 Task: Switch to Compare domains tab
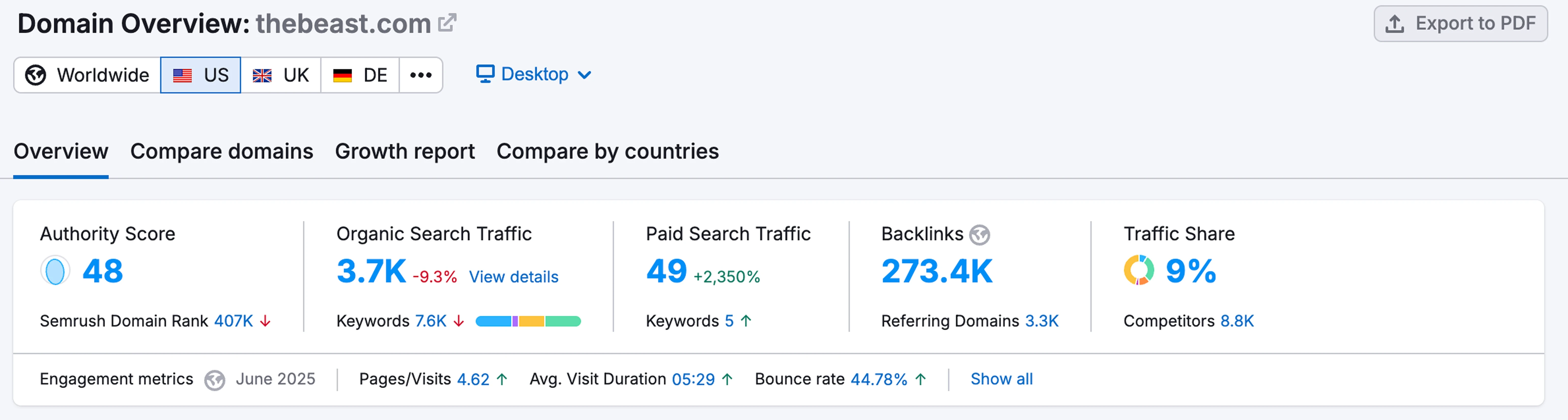[x=222, y=151]
